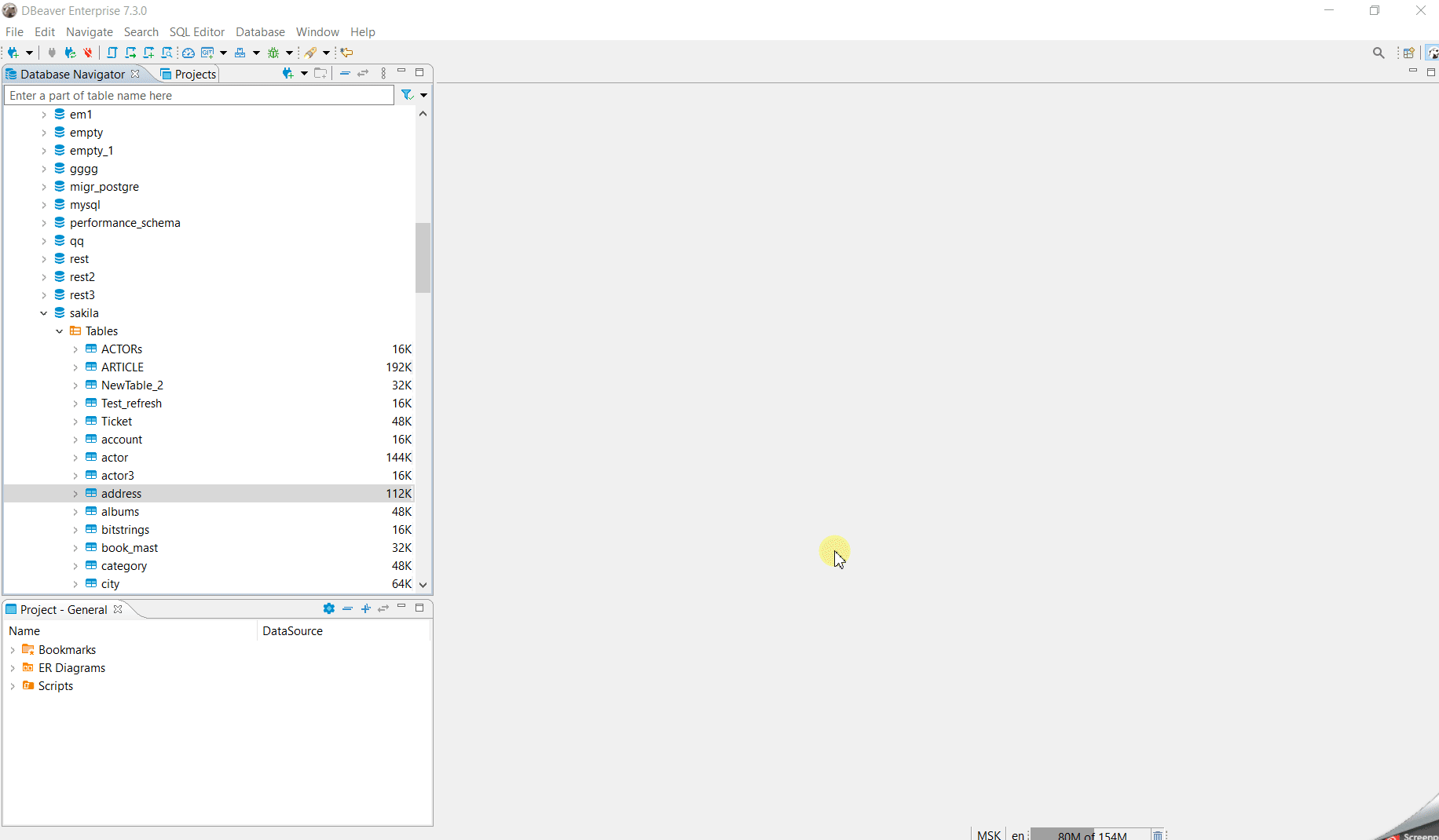The width and height of the screenshot is (1439, 840).
Task: Expand the sakila ACTORs table
Action: point(75,349)
